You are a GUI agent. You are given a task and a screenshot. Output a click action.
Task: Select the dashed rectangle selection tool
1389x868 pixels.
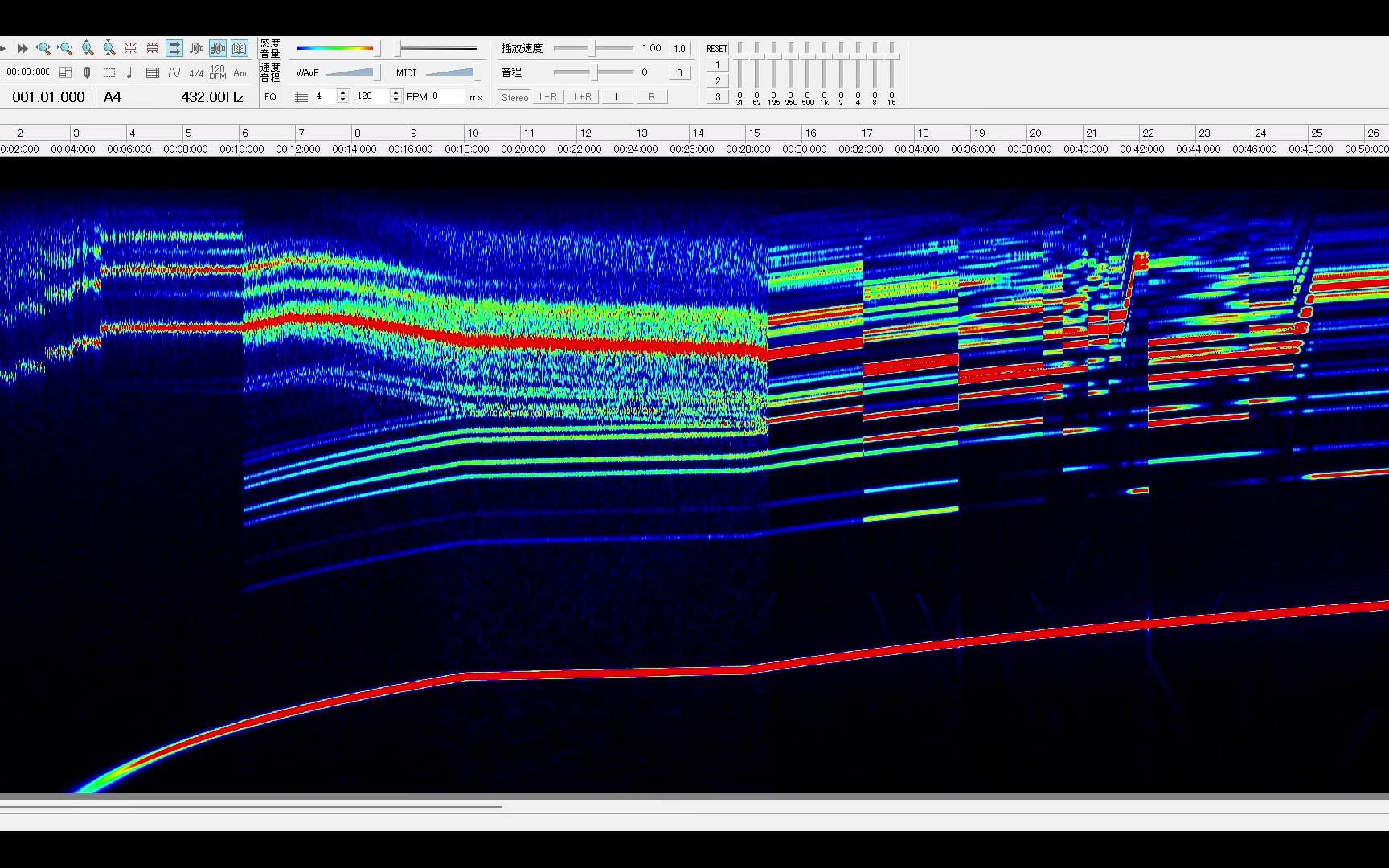(109, 73)
